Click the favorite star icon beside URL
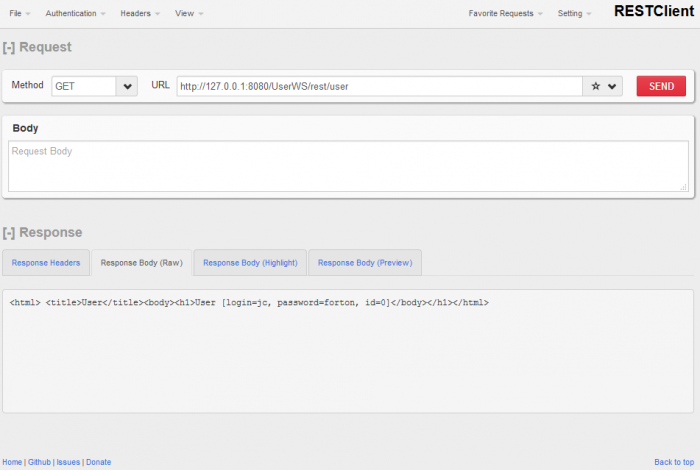This screenshot has height=470, width=700. click(596, 87)
